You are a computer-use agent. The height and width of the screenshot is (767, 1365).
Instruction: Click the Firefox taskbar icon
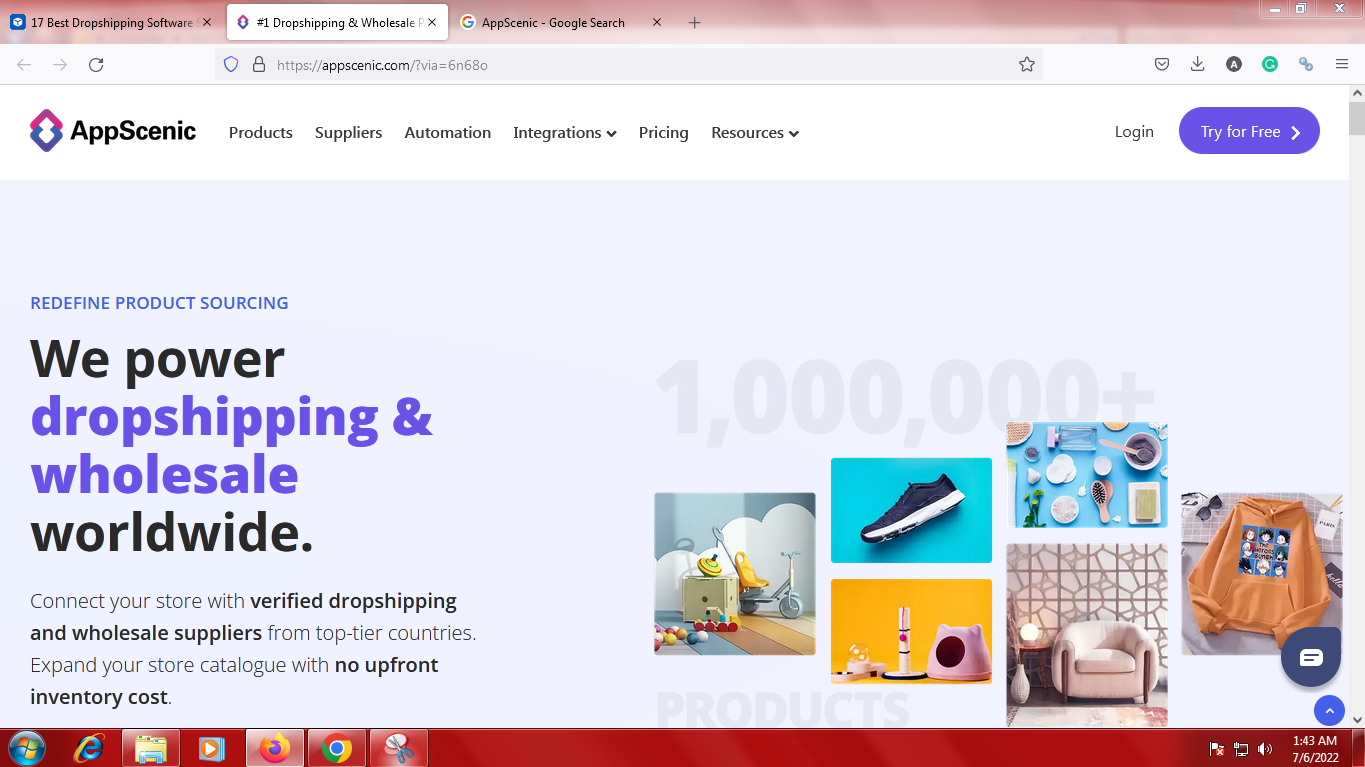[274, 748]
